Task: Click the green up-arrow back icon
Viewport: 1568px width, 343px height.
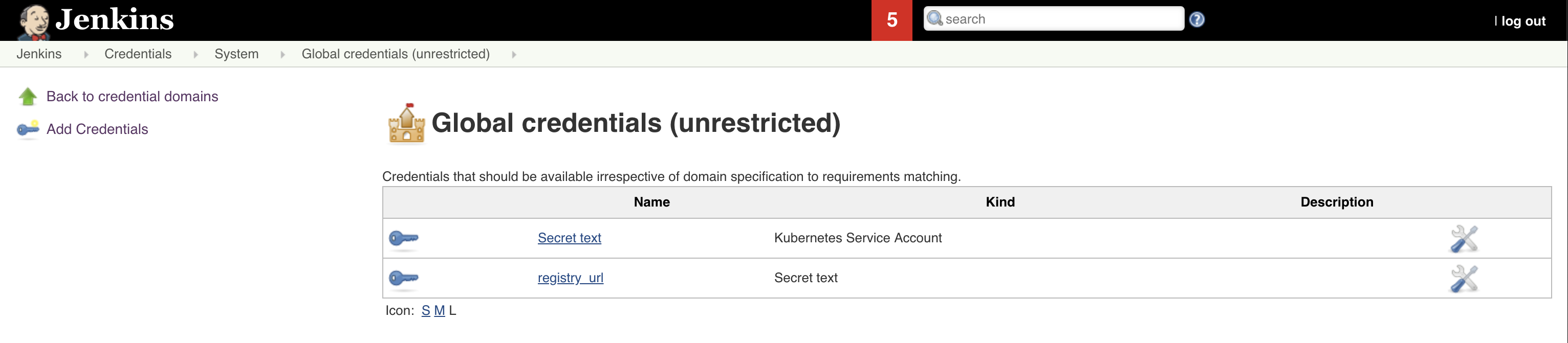Action: (28, 96)
